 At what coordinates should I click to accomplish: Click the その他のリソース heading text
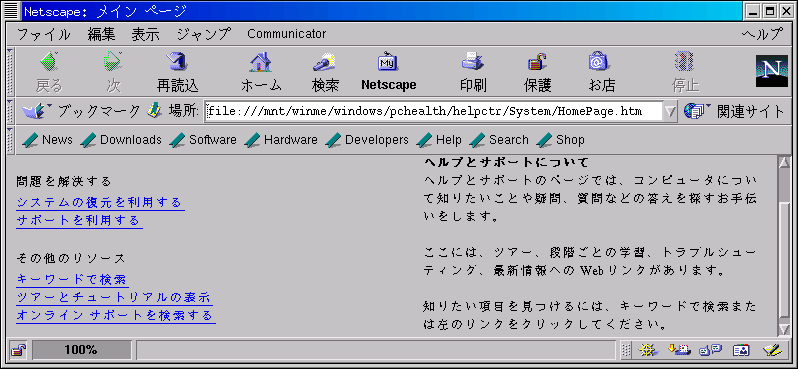(x=70, y=258)
